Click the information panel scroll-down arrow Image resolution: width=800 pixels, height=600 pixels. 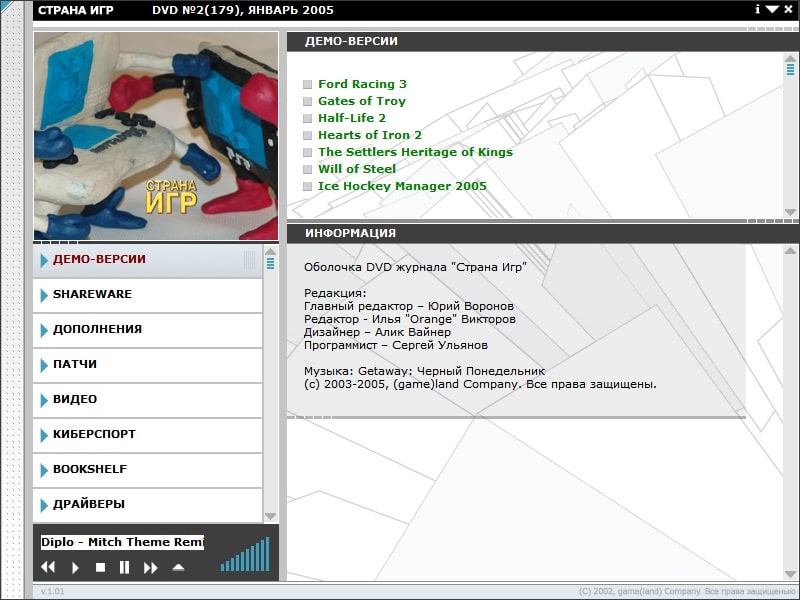790,574
